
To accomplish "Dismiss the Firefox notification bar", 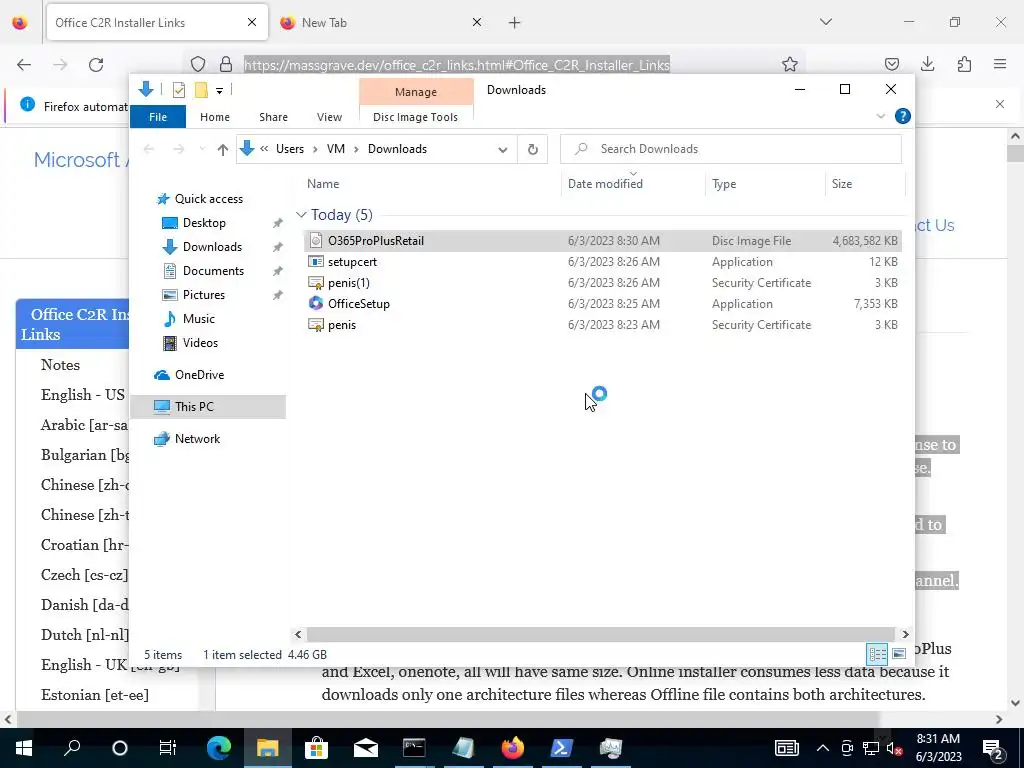I will click(1000, 104).
